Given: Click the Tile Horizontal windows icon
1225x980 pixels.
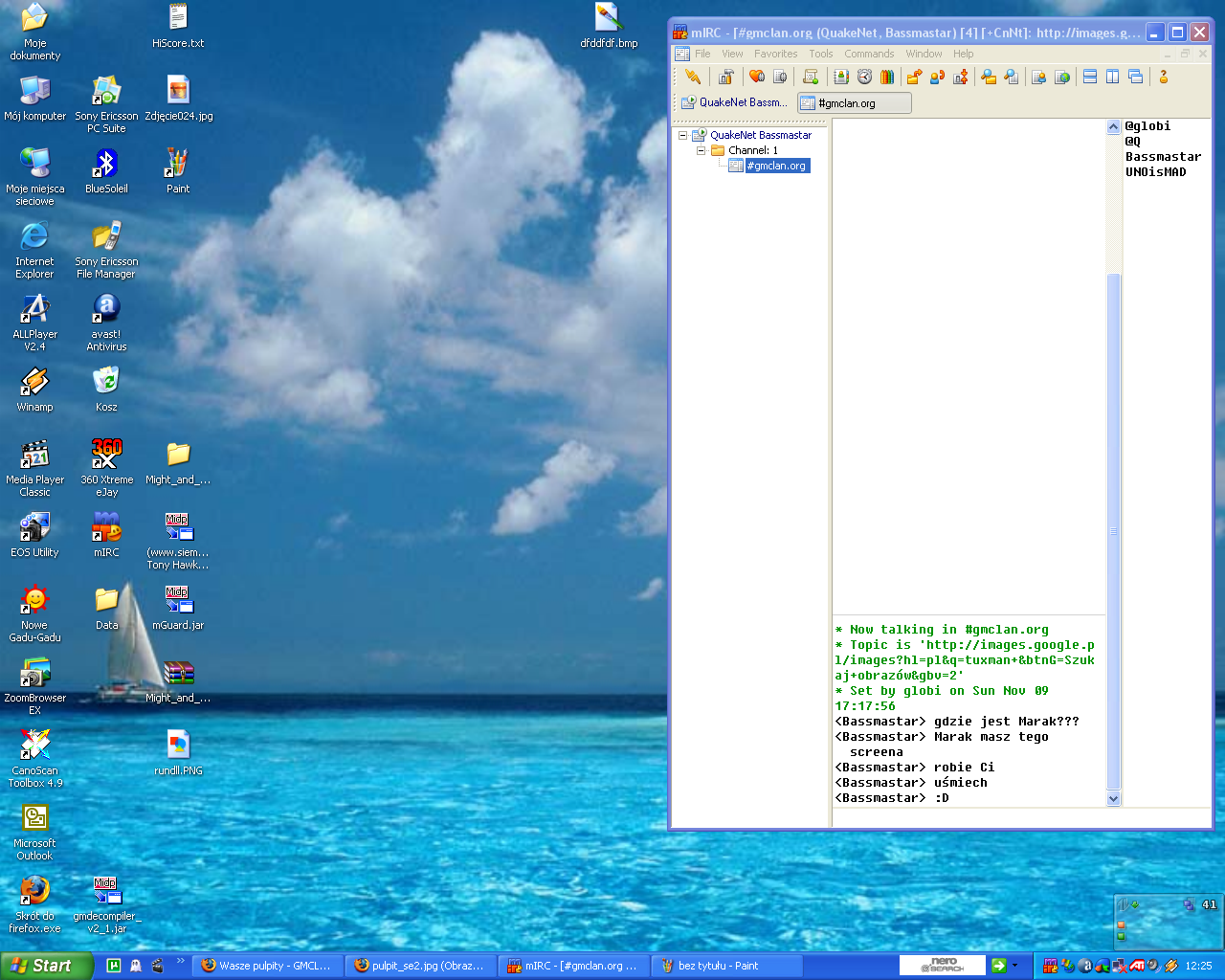Looking at the screenshot, I should pyautogui.click(x=1090, y=78).
